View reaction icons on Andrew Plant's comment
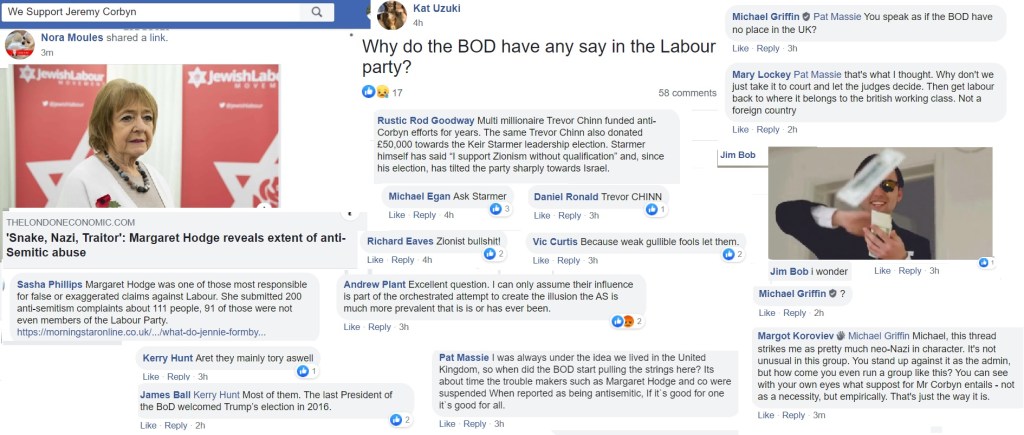Viewport: 1024px width, 435px height. coord(623,321)
